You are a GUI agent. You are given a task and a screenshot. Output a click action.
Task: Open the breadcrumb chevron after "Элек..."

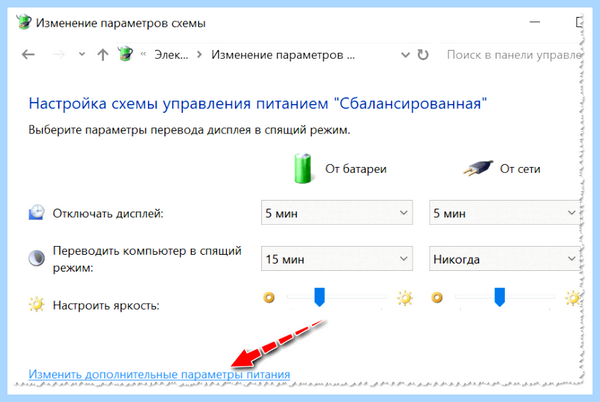click(x=199, y=55)
